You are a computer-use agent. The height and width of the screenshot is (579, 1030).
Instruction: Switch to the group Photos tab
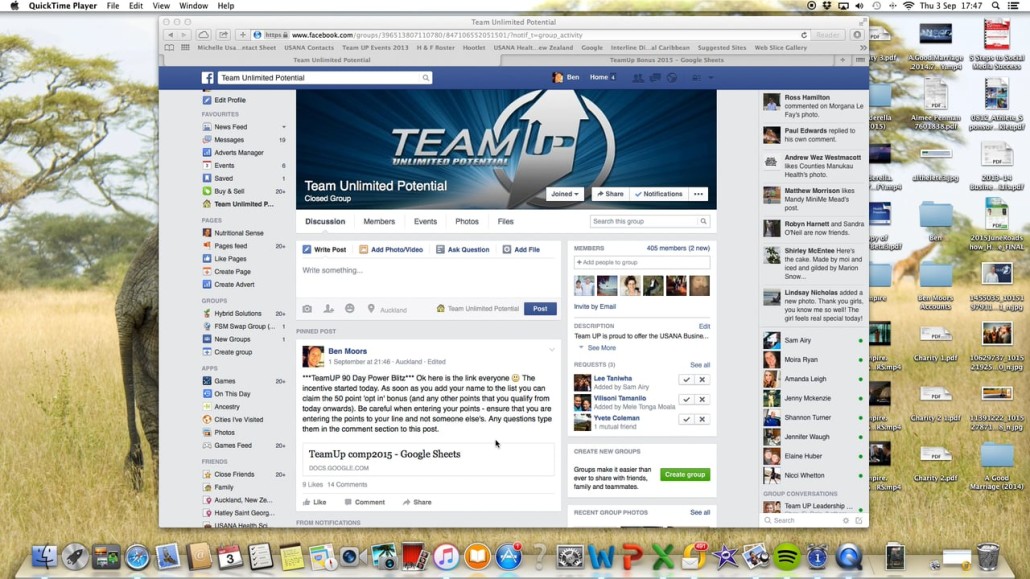pyautogui.click(x=467, y=221)
